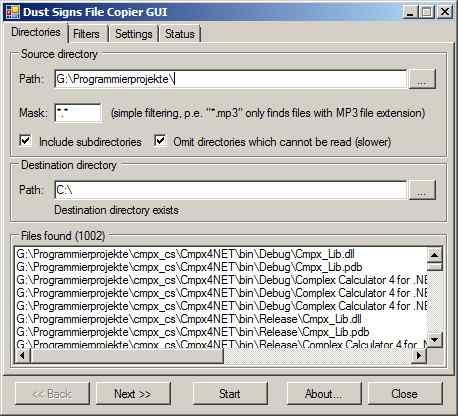Open the About... dialog

324,394
